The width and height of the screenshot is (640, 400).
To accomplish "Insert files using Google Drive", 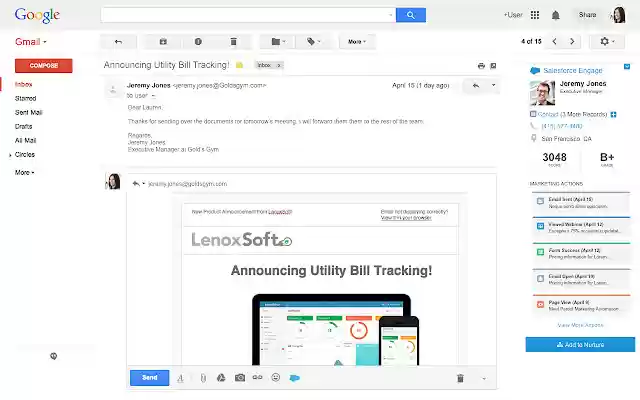I will pyautogui.click(x=221, y=378).
